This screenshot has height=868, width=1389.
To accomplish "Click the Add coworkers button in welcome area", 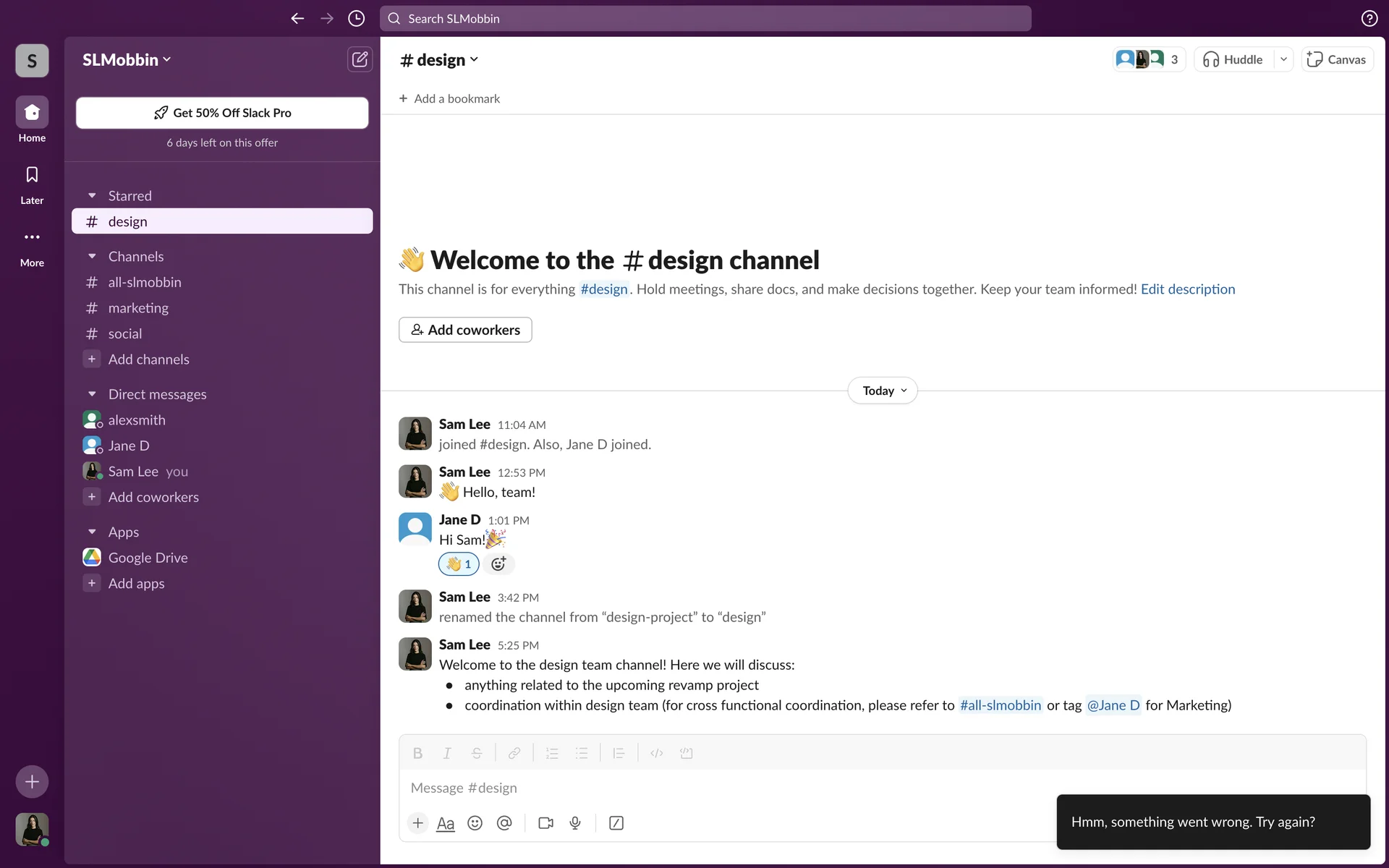I will point(465,330).
